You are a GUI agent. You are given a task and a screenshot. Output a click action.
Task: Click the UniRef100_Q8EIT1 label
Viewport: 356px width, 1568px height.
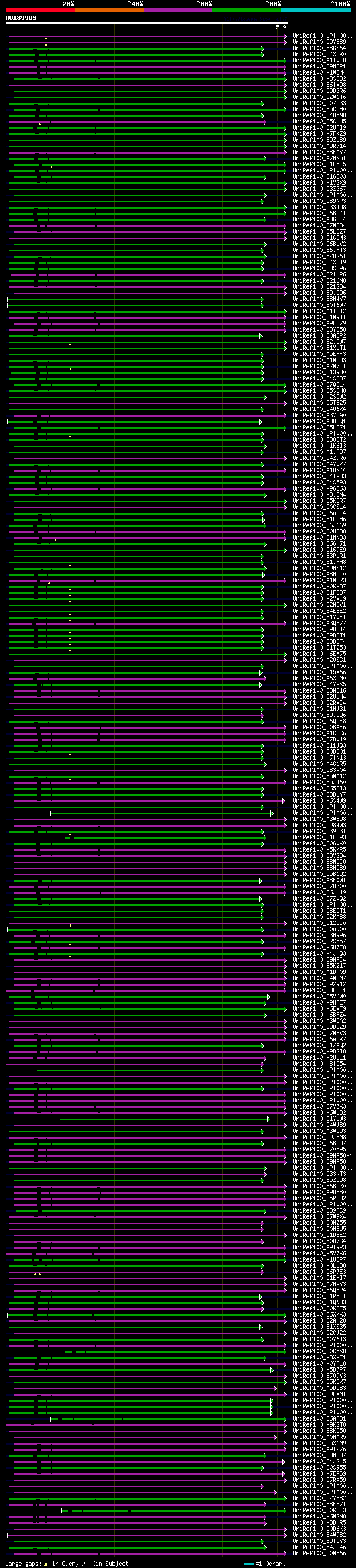[319, 911]
